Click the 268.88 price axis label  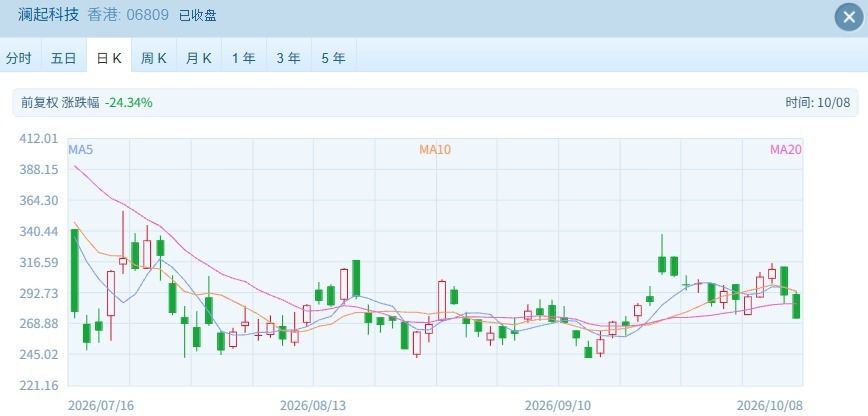[x=39, y=323]
